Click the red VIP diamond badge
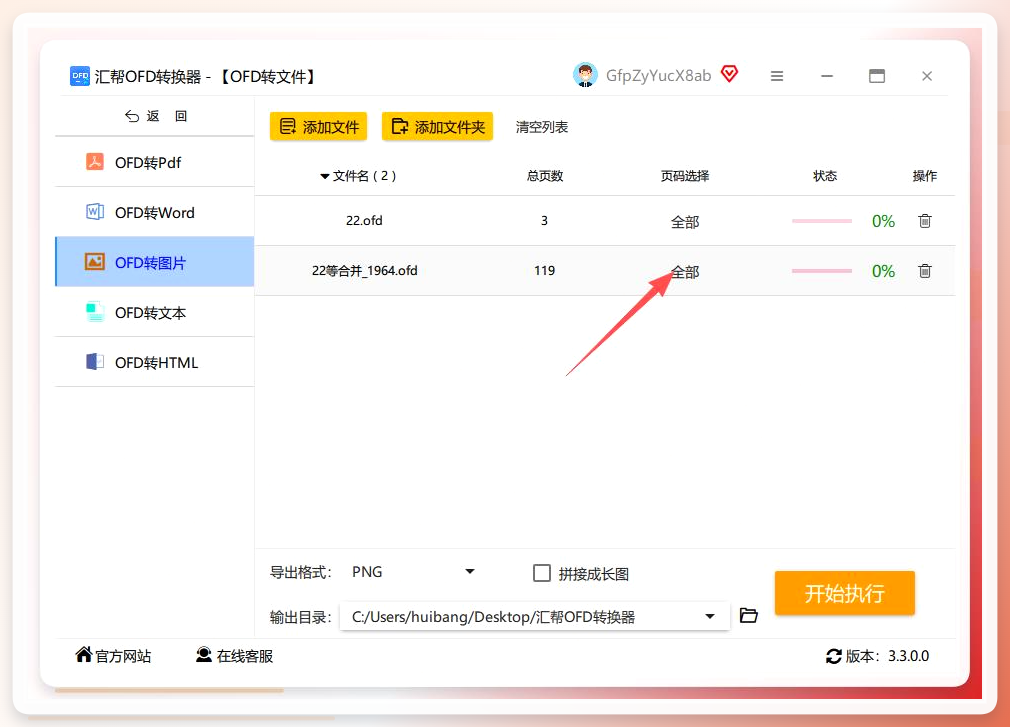This screenshot has width=1010, height=727. (x=729, y=74)
